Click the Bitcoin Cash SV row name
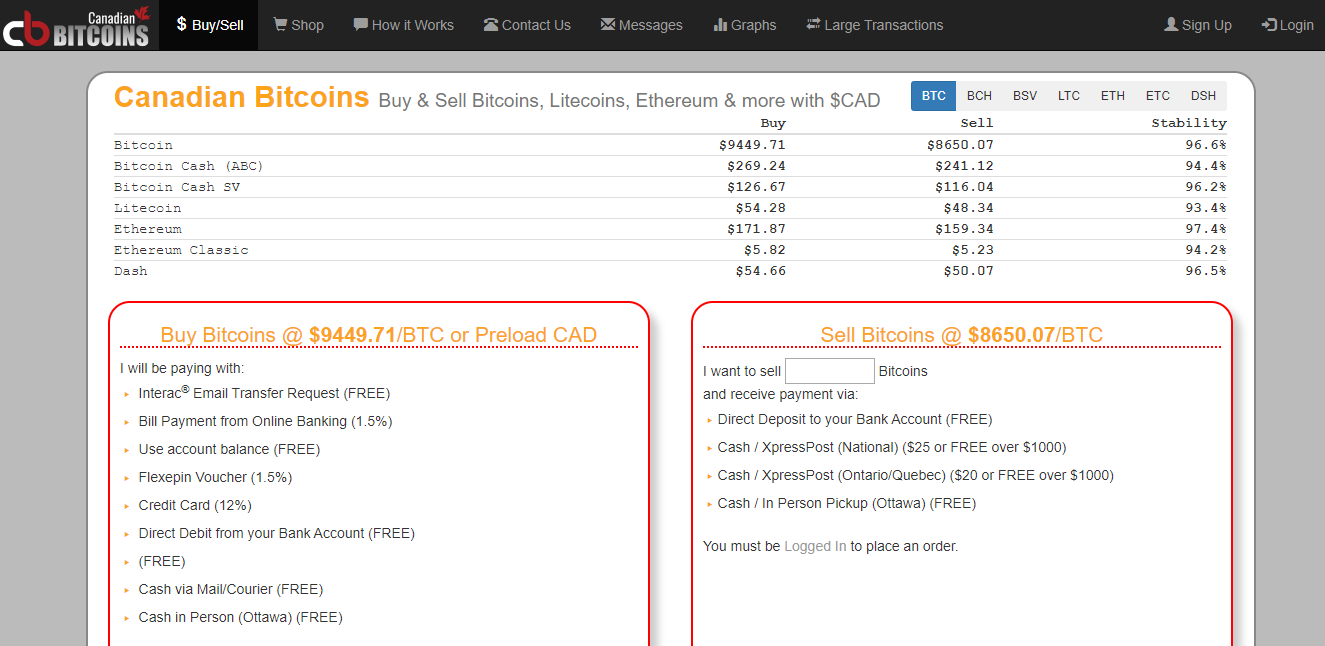The height and width of the screenshot is (646, 1325). [177, 187]
